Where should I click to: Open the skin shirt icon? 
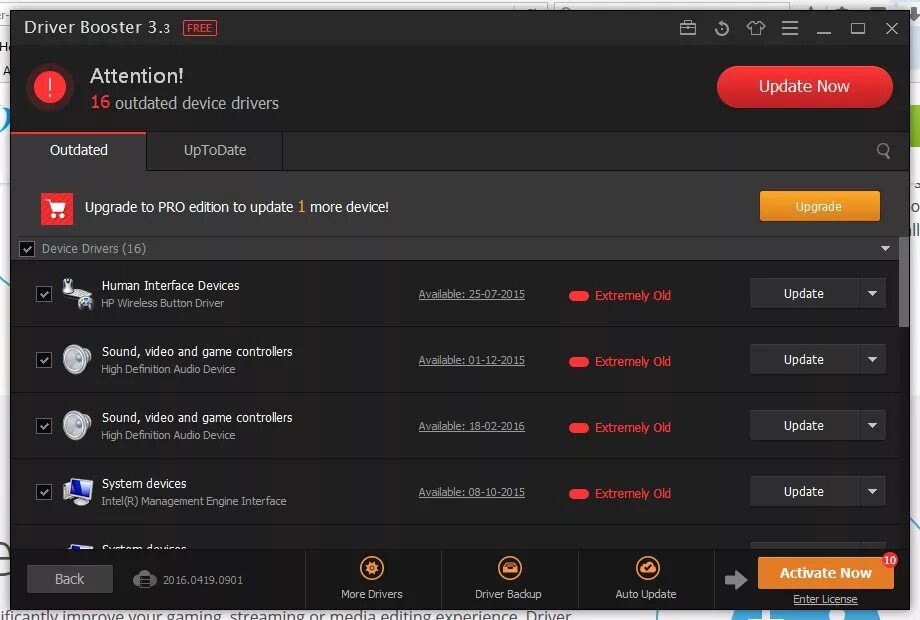(756, 28)
